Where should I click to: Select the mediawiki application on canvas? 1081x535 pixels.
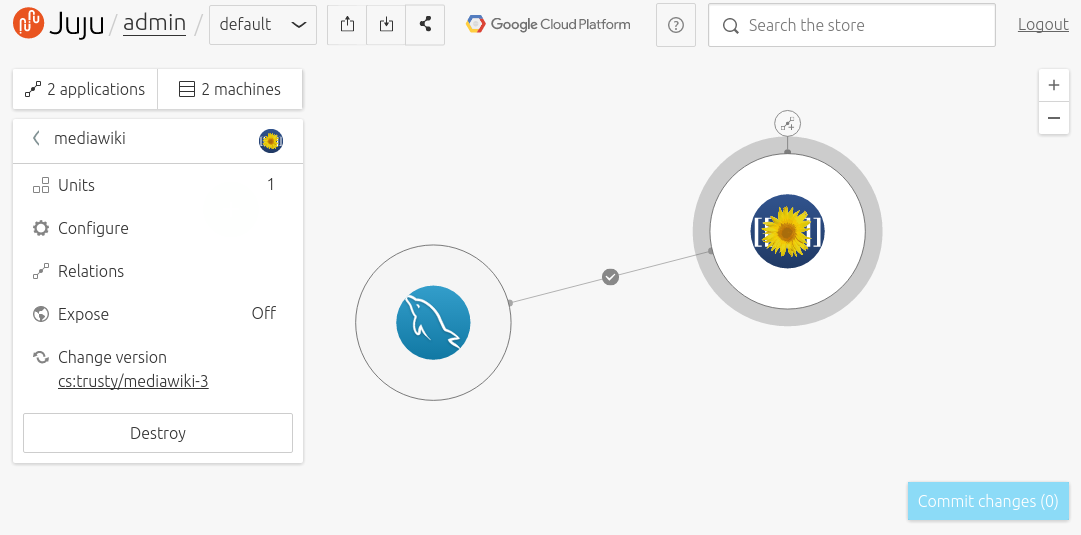(x=787, y=231)
